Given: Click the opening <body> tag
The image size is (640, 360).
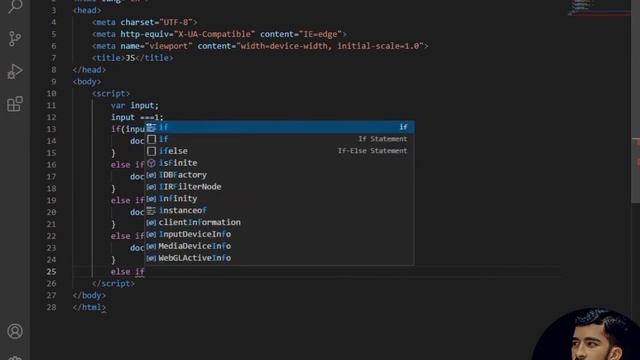Looking at the screenshot, I should point(87,82).
